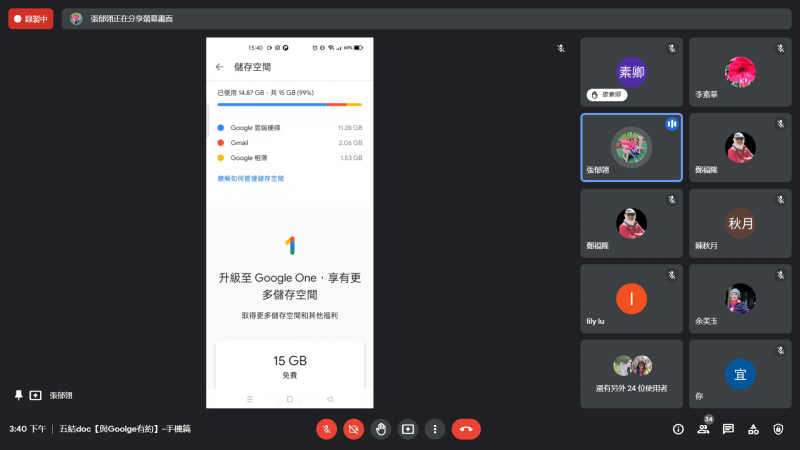Image resolution: width=800 pixels, height=450 pixels.
Task: Click the meeting title at bottom left
Action: [x=124, y=429]
